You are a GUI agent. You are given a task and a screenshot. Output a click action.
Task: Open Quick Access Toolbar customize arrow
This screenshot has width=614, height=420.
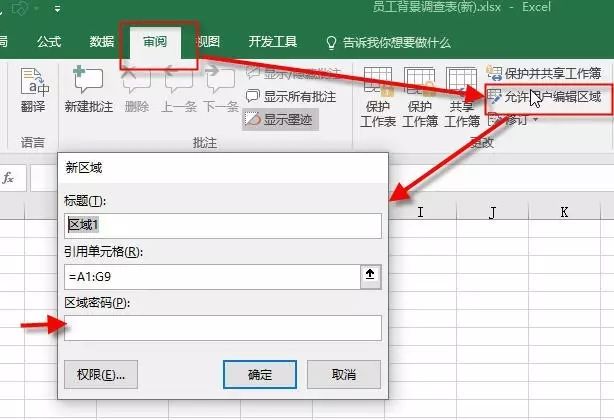[58, 9]
